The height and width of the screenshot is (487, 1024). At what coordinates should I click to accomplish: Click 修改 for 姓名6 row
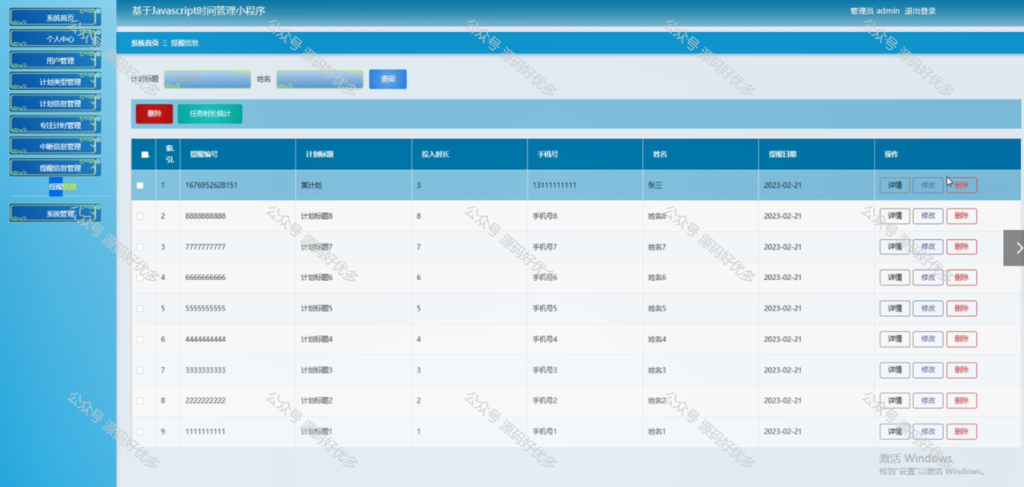[x=928, y=277]
